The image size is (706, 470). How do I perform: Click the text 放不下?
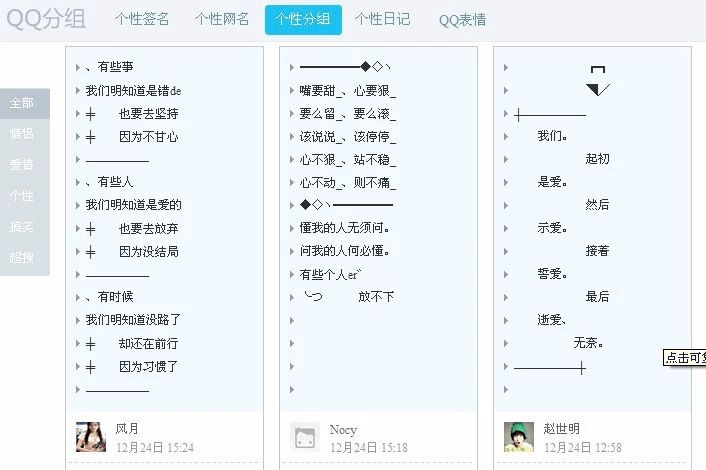point(376,297)
